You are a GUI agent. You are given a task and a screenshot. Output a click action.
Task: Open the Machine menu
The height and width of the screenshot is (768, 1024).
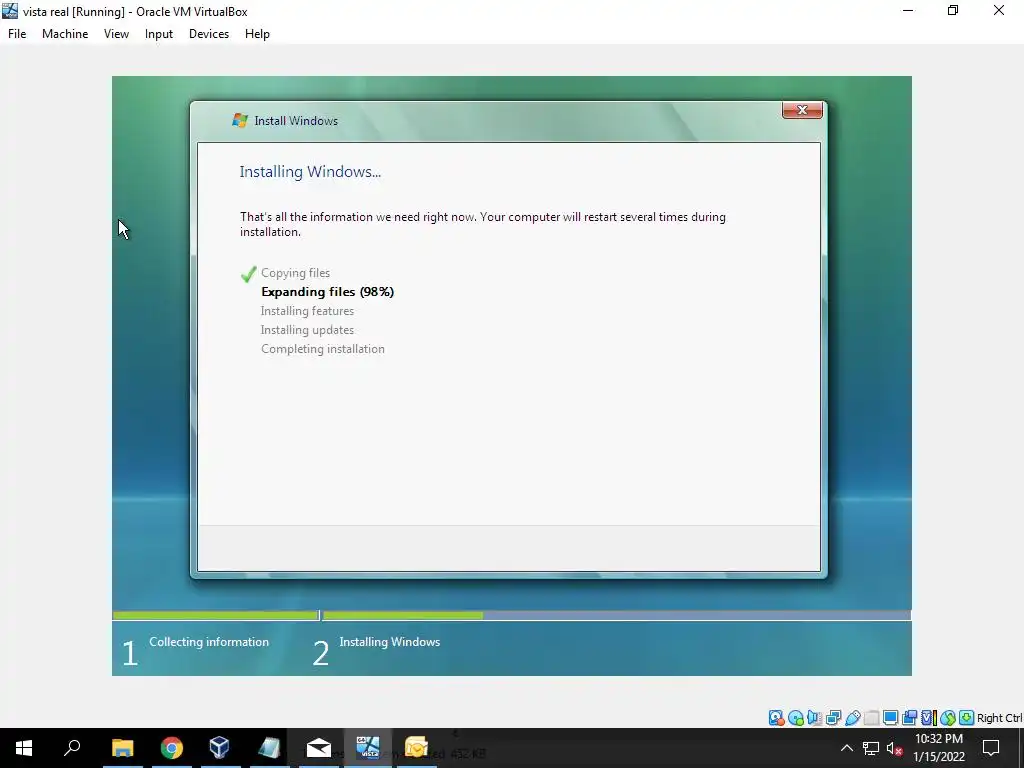point(65,34)
